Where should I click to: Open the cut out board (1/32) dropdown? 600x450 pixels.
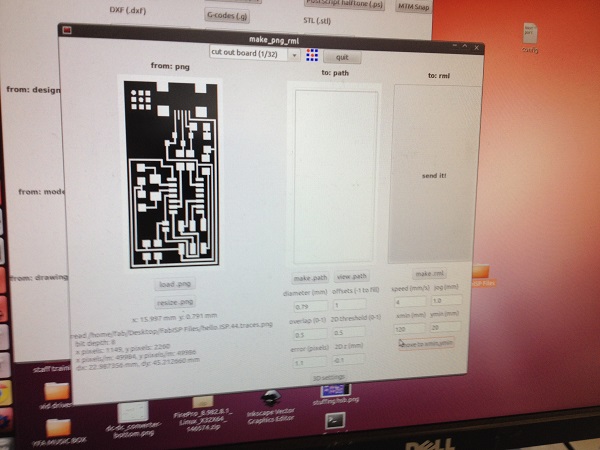pos(254,53)
